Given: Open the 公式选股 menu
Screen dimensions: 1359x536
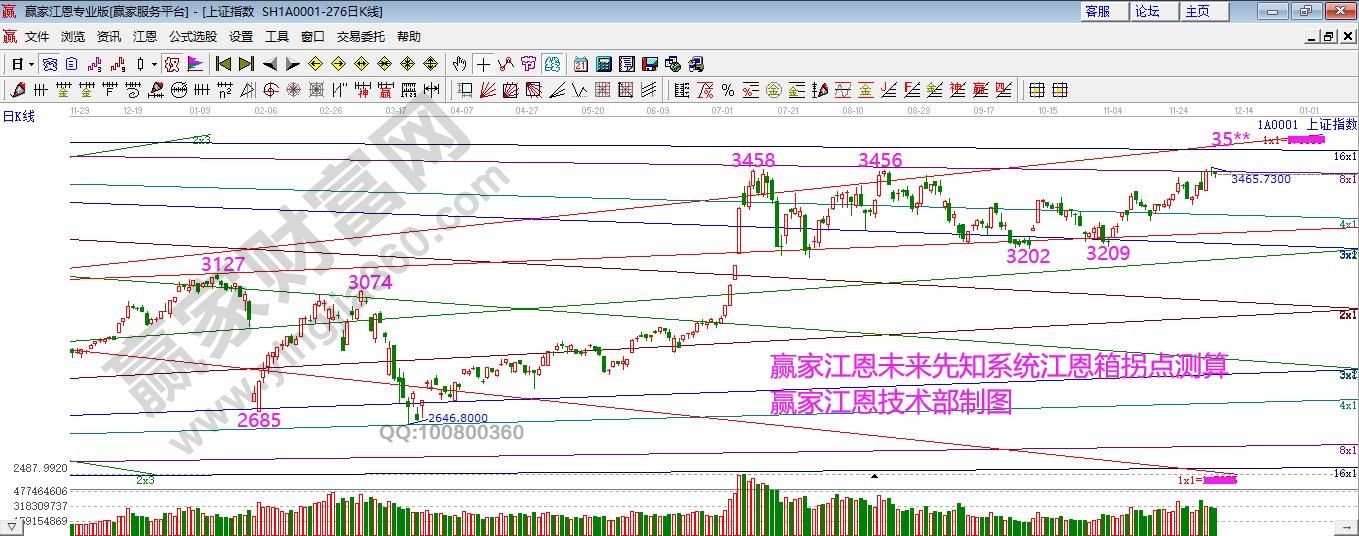Looking at the screenshot, I should (x=192, y=36).
